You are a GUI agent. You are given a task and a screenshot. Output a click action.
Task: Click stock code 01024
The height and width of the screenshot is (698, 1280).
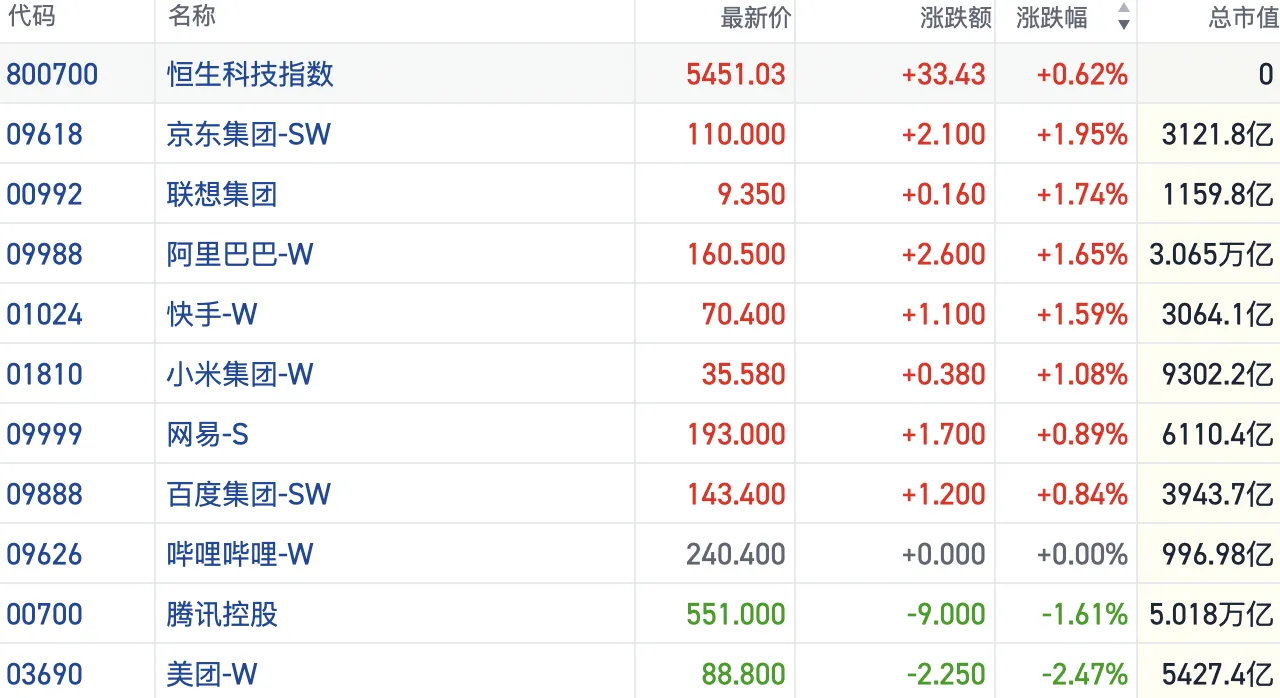(x=44, y=314)
